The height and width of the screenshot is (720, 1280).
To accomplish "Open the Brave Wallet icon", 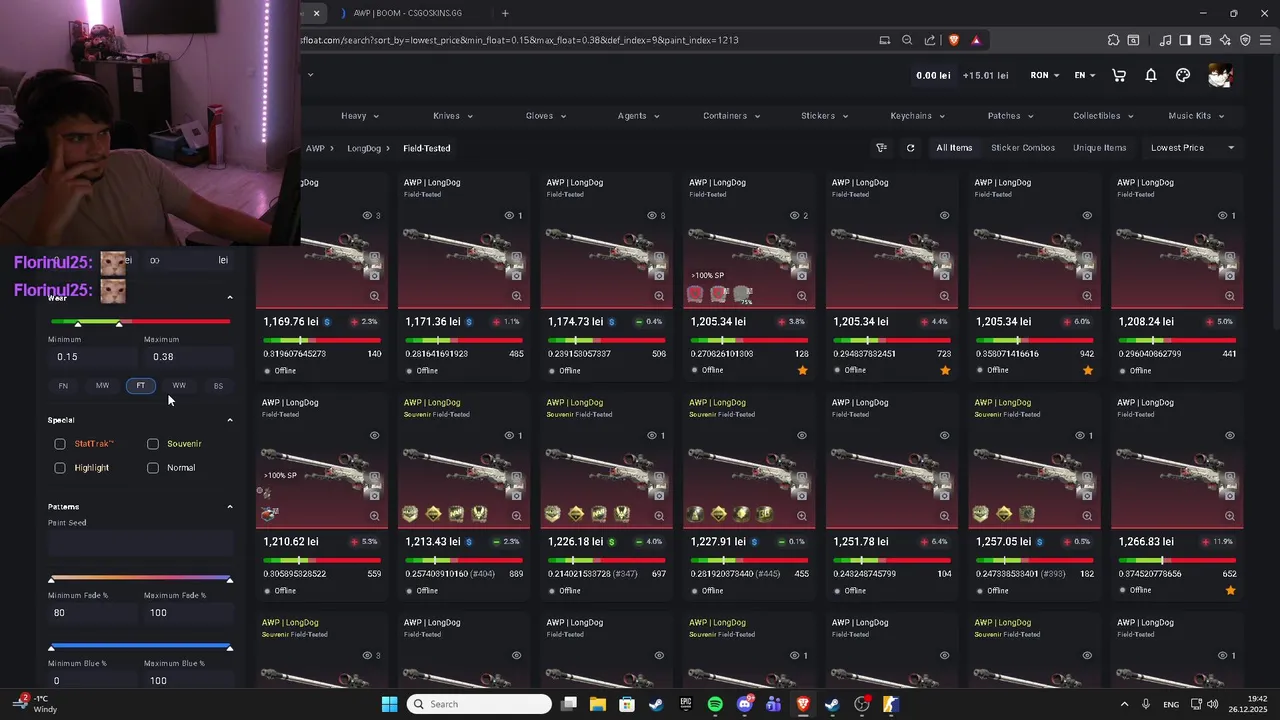I will click(x=1205, y=40).
